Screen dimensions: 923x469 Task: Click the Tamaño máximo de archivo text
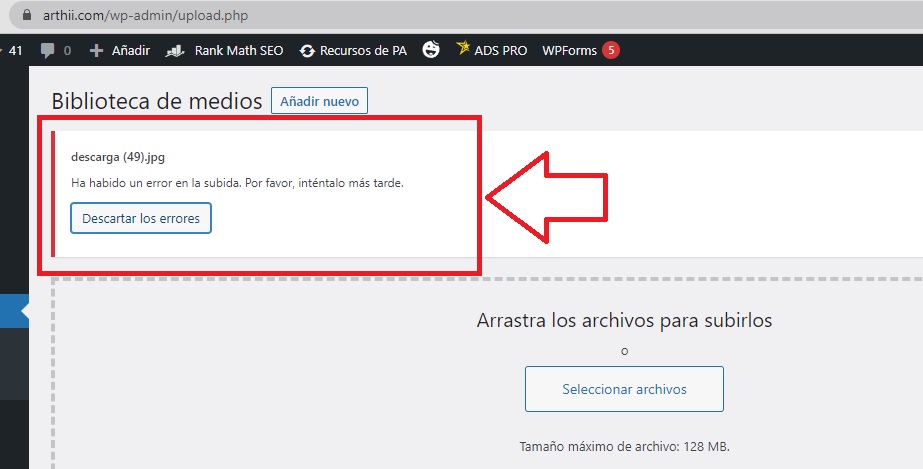pos(624,447)
